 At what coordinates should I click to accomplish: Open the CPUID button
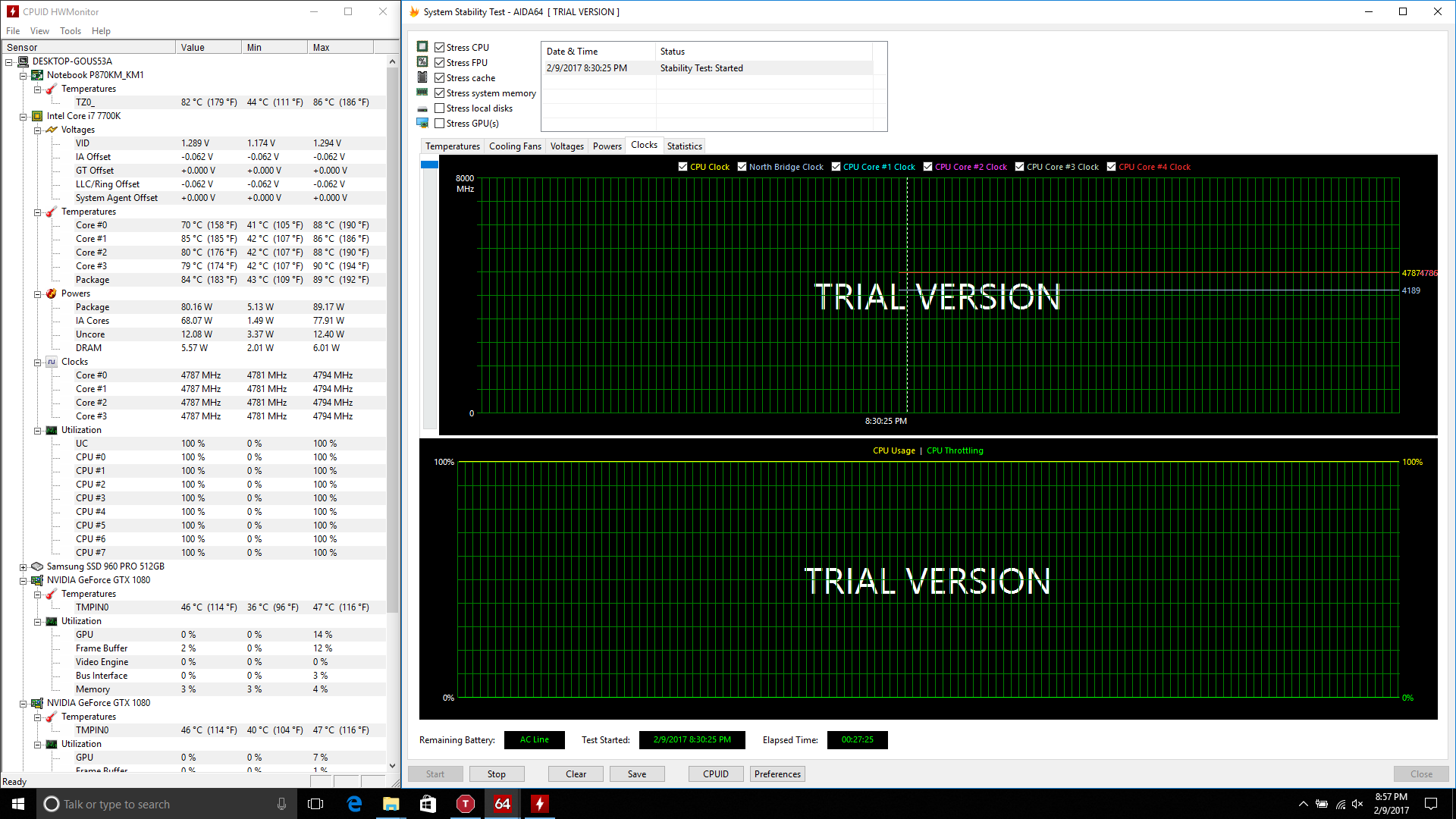pyautogui.click(x=716, y=774)
